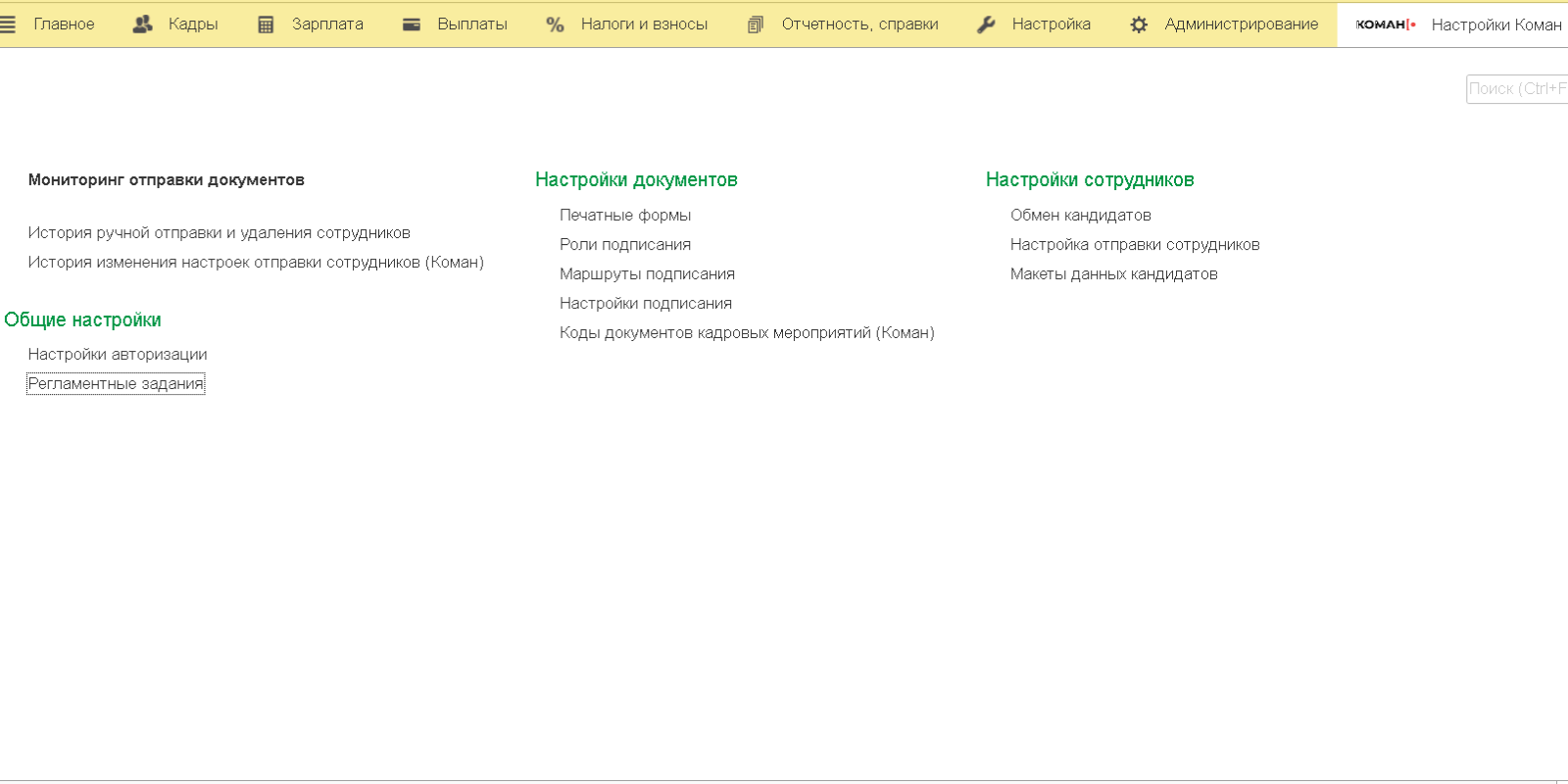Image resolution: width=1568 pixels, height=784 pixels.
Task: Click the Кадры people icon
Action: click(x=143, y=24)
